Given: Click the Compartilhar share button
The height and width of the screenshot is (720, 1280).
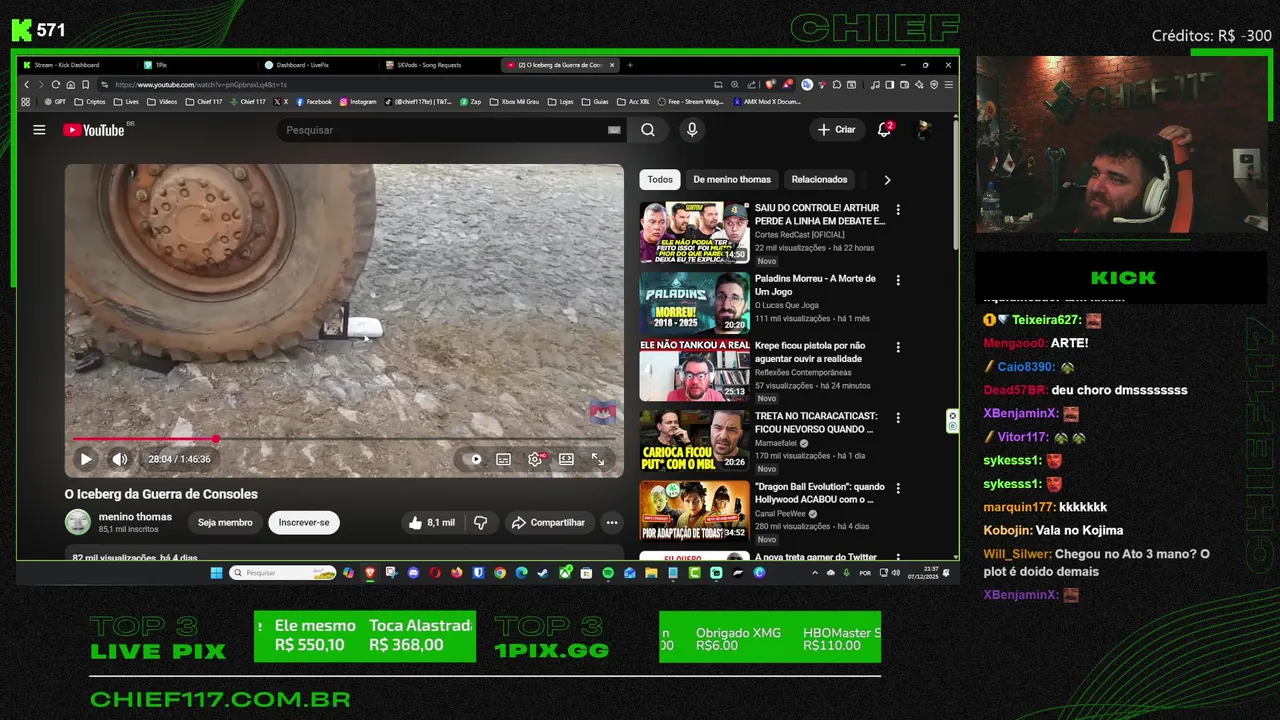Looking at the screenshot, I should pos(547,522).
